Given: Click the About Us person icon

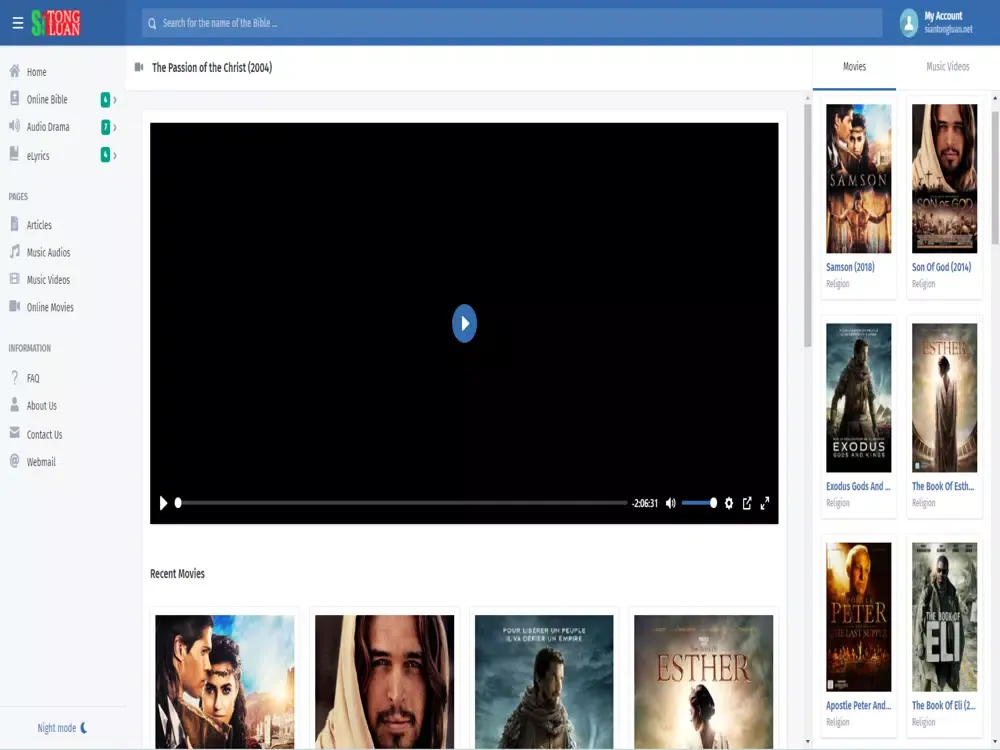Looking at the screenshot, I should point(15,404).
